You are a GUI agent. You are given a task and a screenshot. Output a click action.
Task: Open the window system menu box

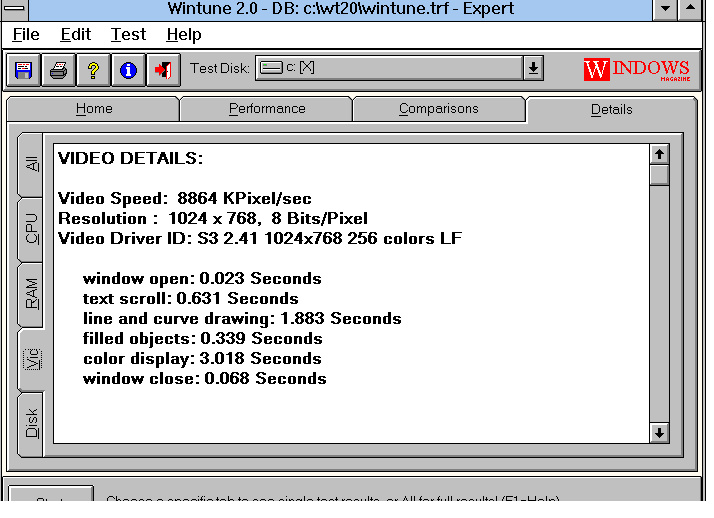[15, 9]
